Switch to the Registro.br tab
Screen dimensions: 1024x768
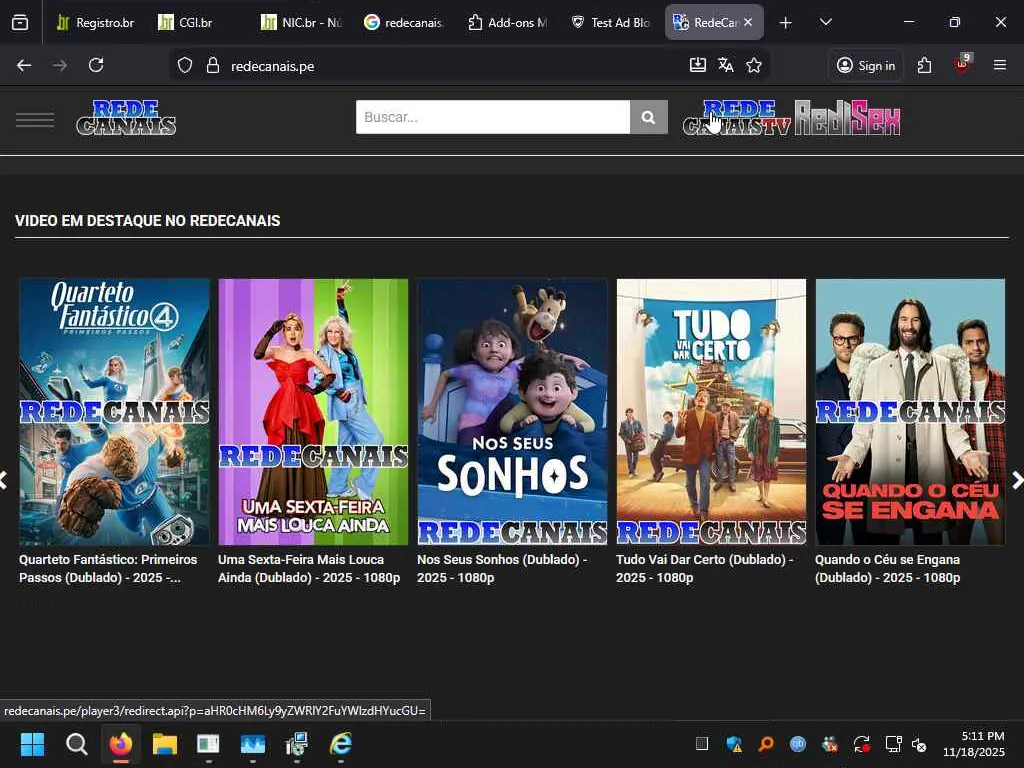95,22
